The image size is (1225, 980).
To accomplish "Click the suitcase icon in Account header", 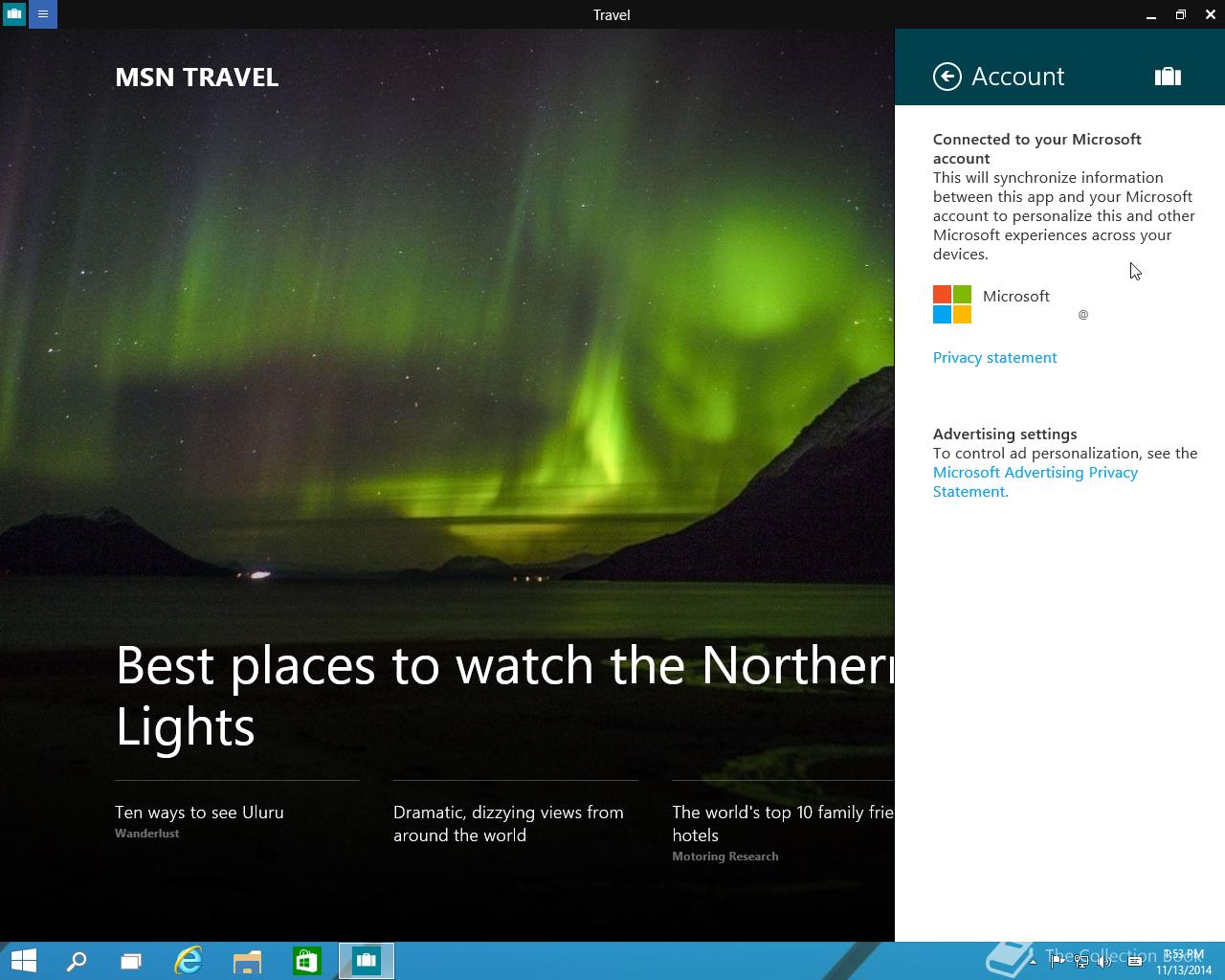I will pyautogui.click(x=1168, y=77).
